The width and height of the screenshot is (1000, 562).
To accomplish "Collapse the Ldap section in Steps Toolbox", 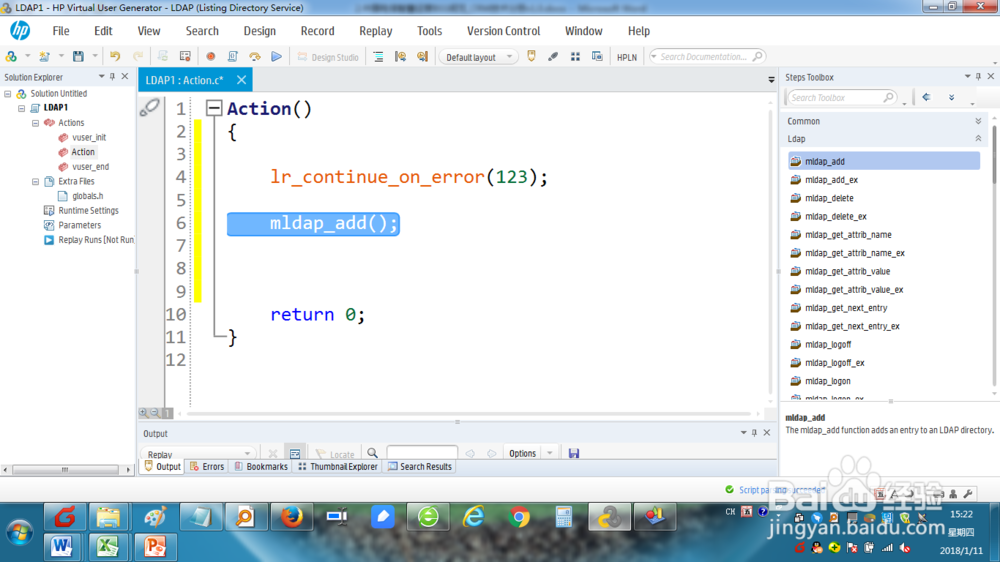I will tap(978, 138).
